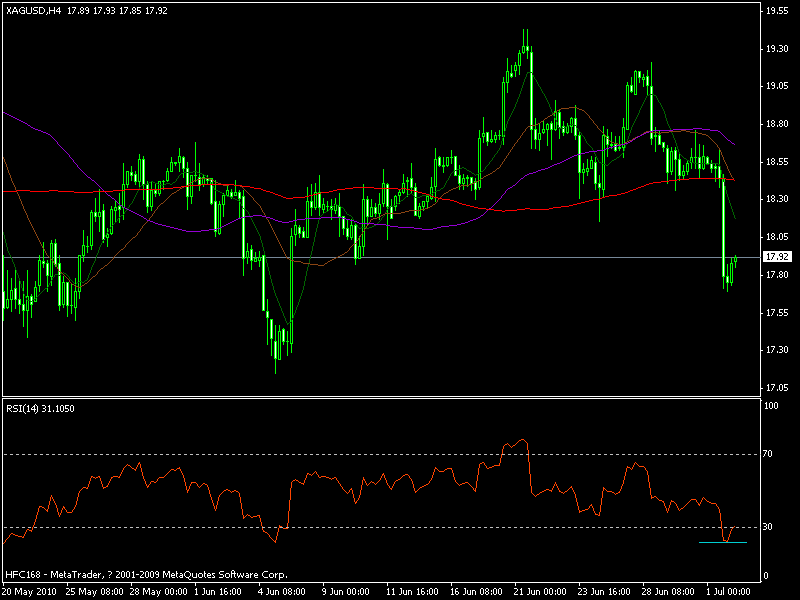Click the RSI 70 level label

[768, 454]
